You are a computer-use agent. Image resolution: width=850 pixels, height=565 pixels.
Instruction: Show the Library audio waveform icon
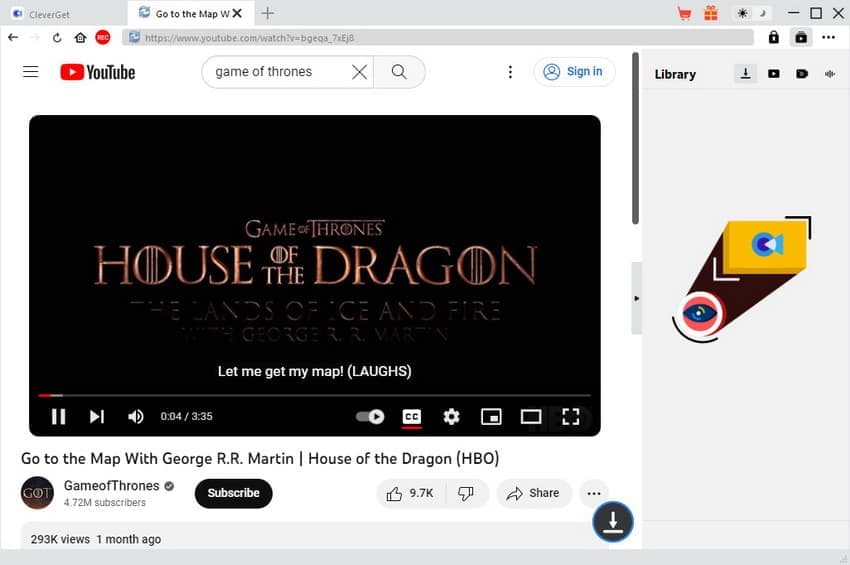click(830, 74)
